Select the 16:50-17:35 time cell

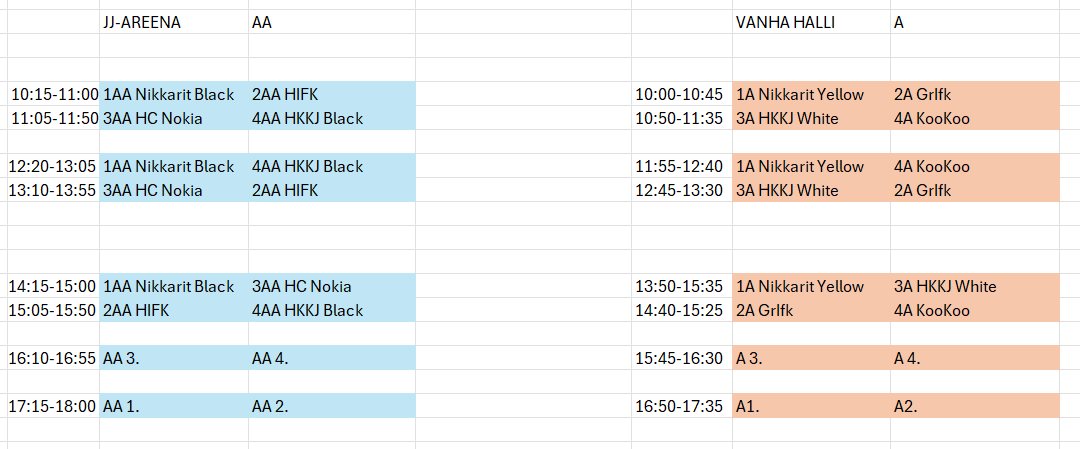[679, 407]
